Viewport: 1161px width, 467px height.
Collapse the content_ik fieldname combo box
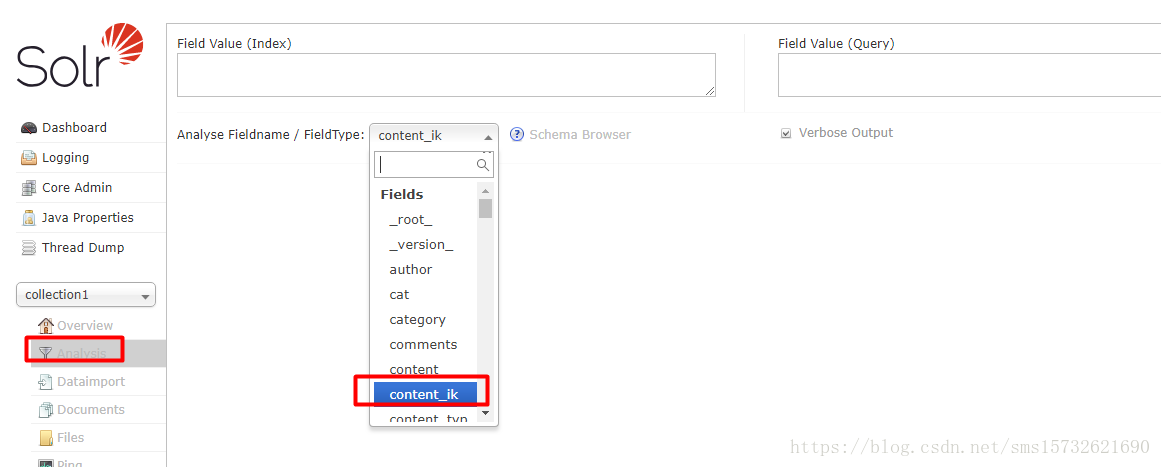pos(434,136)
